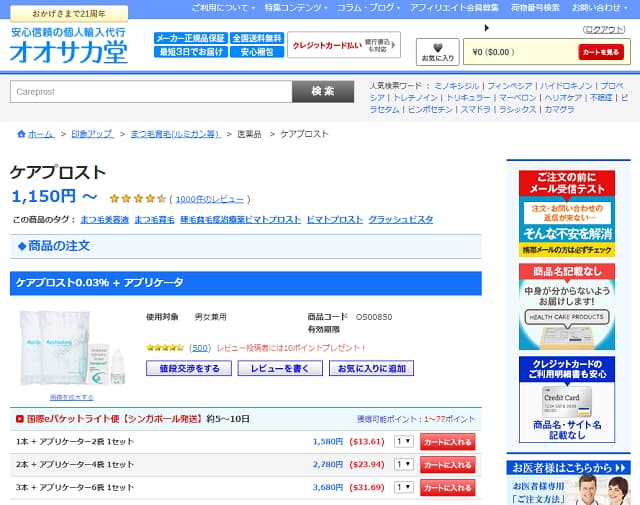Screen dimensions: 640x505
Task: Click the black arrow above cart
Action: (x=487, y=28)
